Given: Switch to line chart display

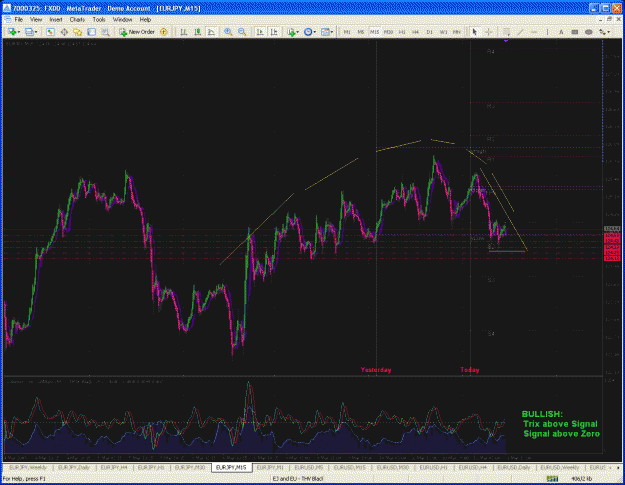Looking at the screenshot, I should pos(211,32).
